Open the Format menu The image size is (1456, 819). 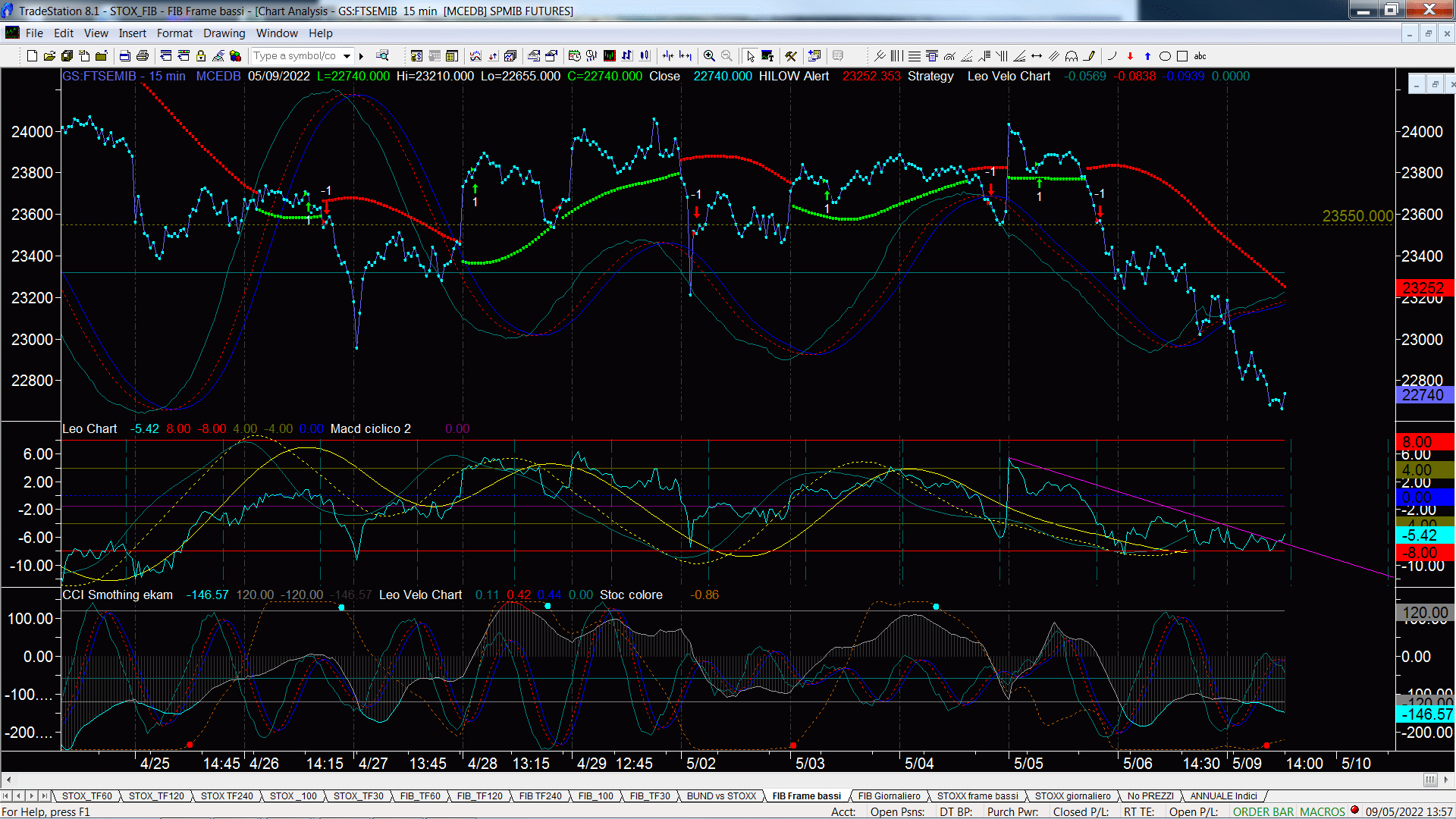pos(174,33)
